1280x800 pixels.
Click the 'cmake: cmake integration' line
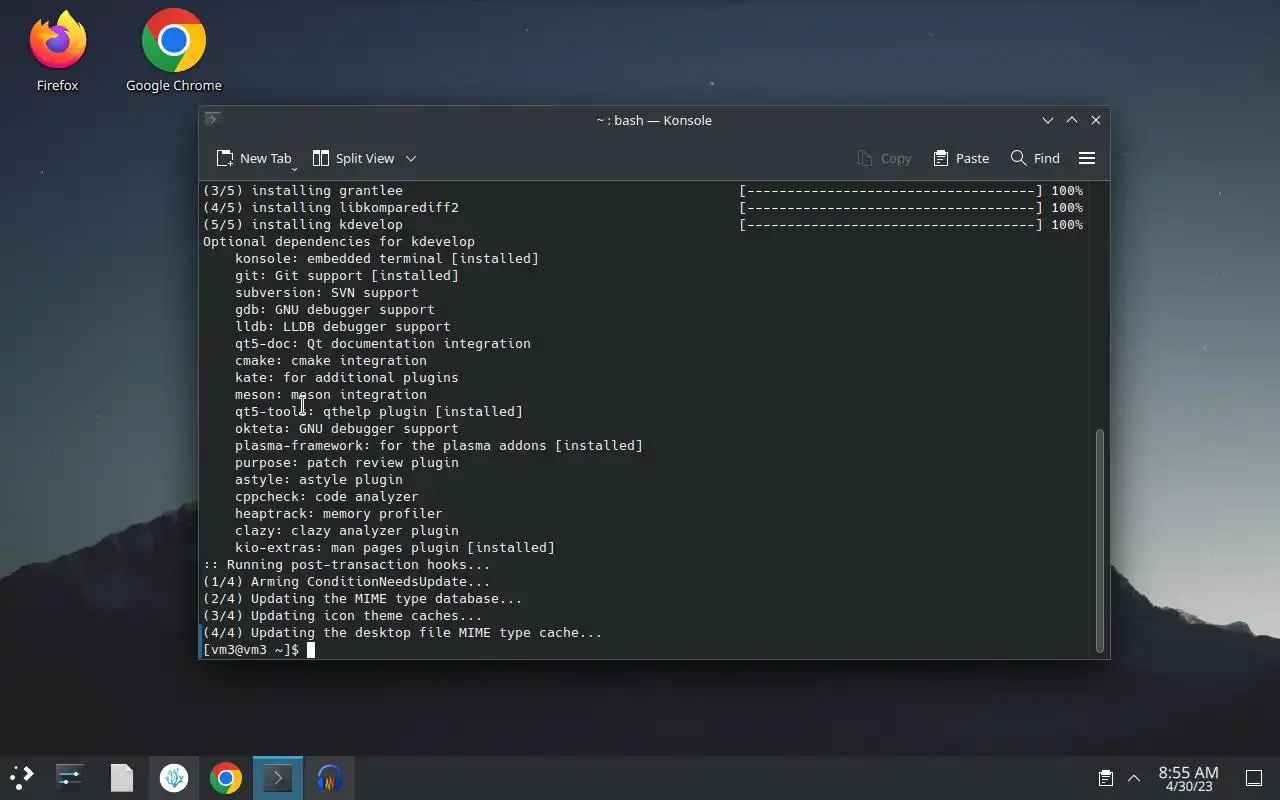pyautogui.click(x=331, y=361)
